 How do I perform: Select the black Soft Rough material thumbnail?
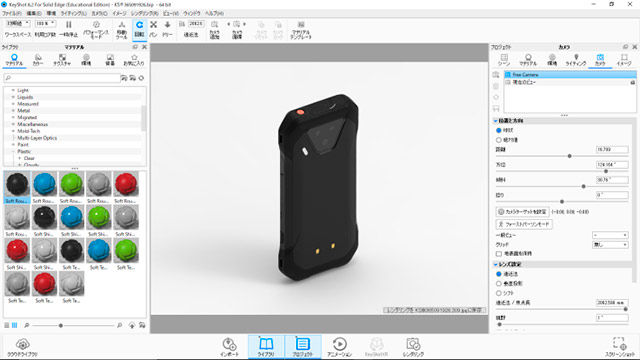tap(17, 187)
